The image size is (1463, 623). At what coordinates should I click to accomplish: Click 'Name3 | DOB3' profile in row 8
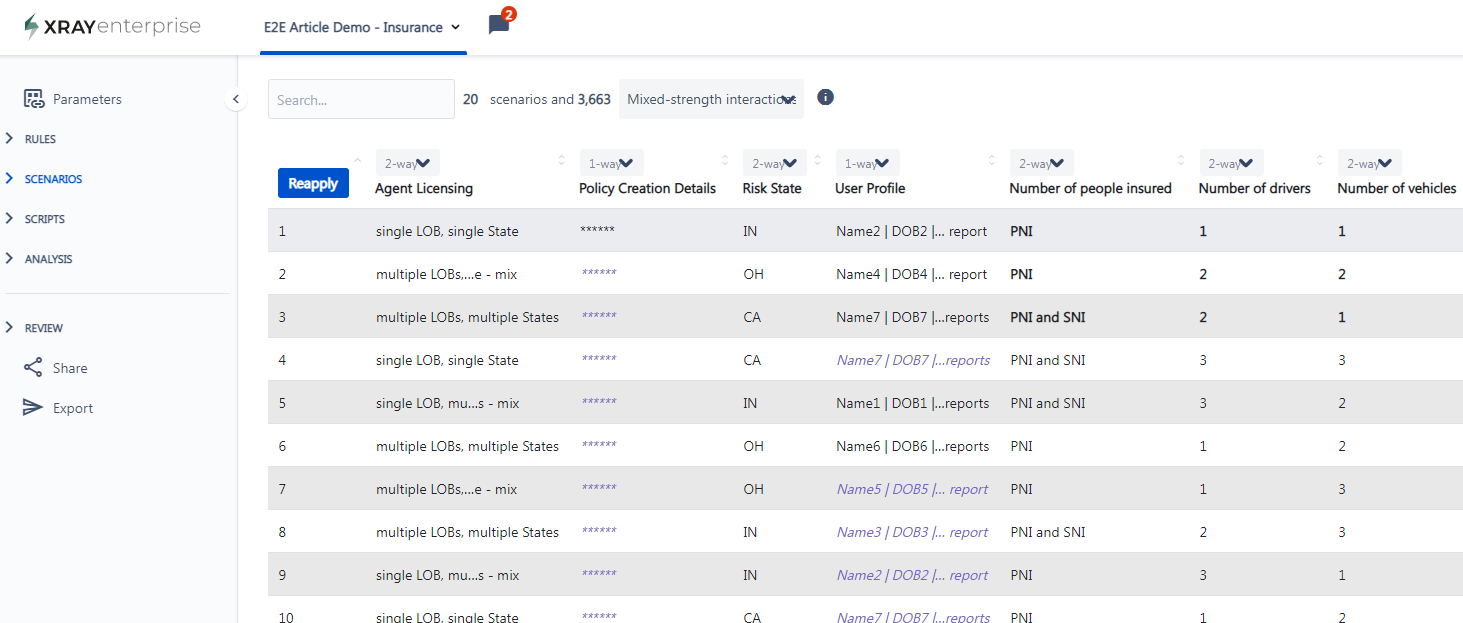912,532
